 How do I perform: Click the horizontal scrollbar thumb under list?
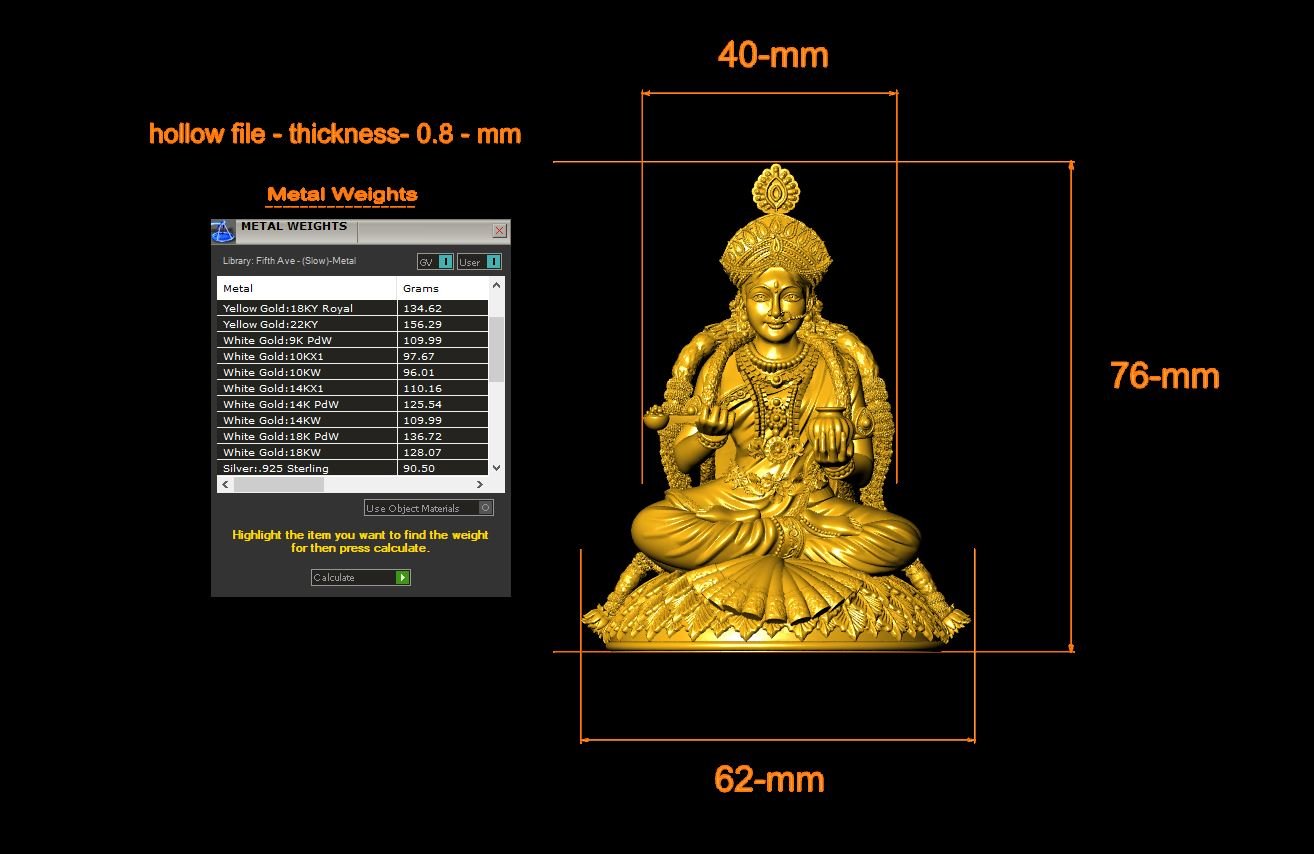[278, 485]
